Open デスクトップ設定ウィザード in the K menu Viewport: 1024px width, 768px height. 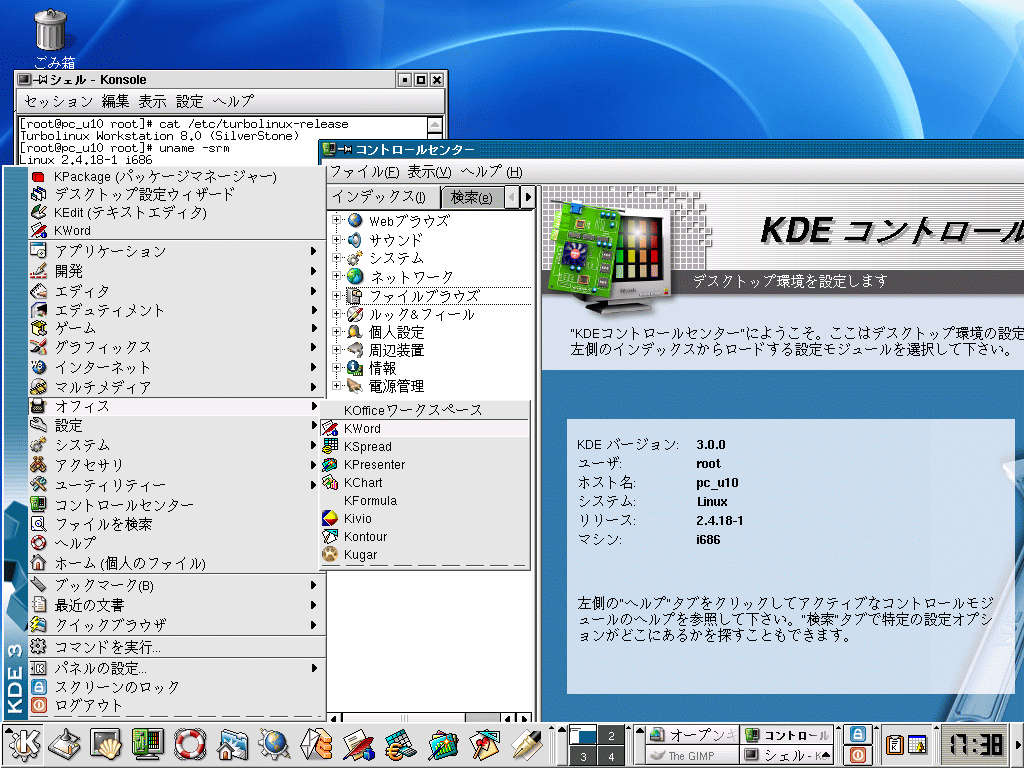177,195
